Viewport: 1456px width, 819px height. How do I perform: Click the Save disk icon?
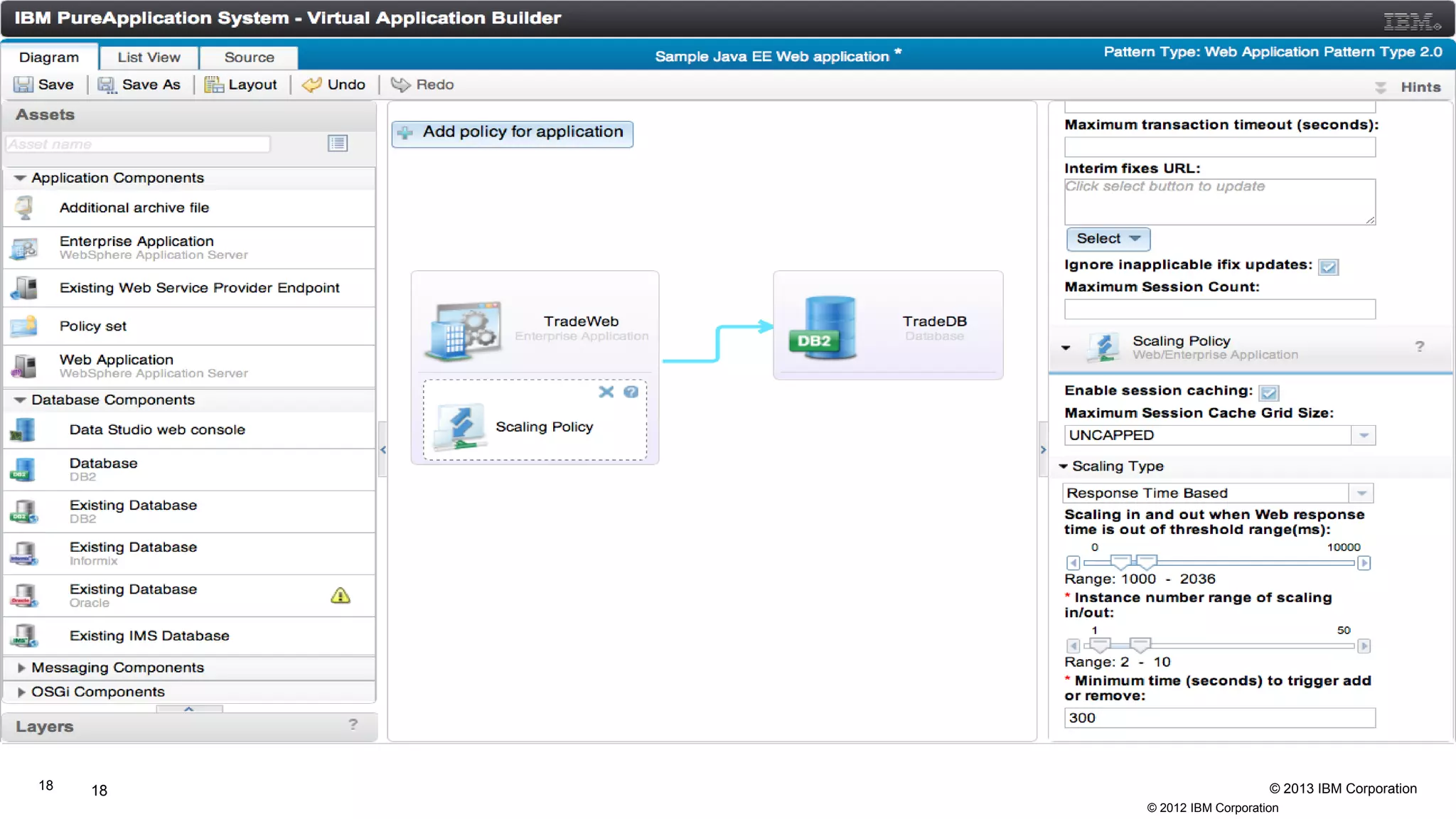coord(23,85)
